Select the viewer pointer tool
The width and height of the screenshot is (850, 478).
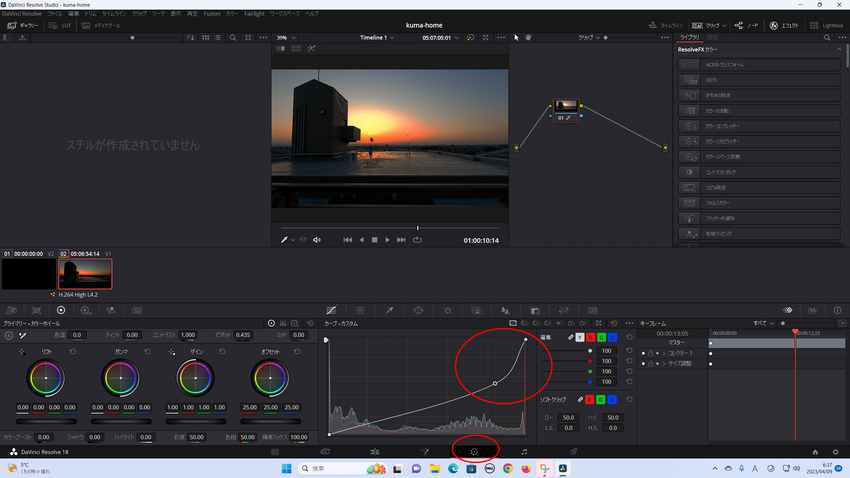516,38
